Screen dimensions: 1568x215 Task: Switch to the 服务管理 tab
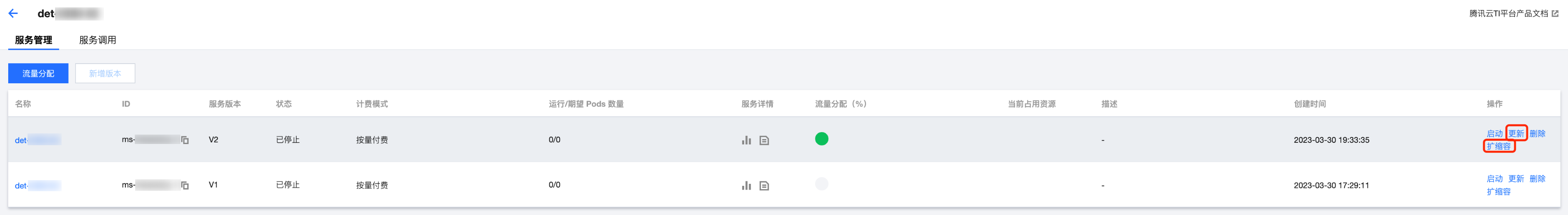pos(33,40)
